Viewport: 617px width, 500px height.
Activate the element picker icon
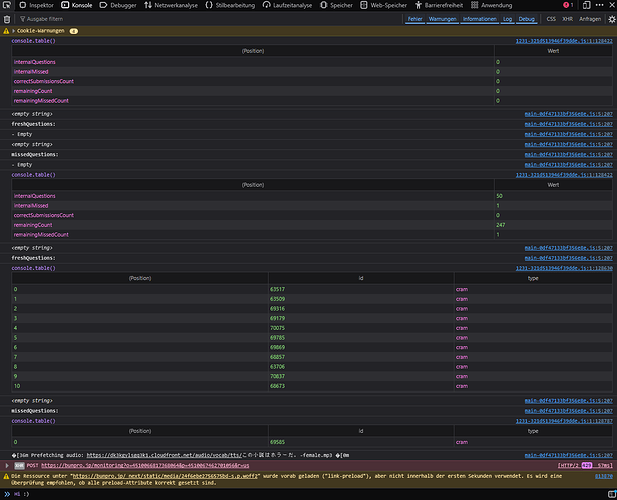7,5
